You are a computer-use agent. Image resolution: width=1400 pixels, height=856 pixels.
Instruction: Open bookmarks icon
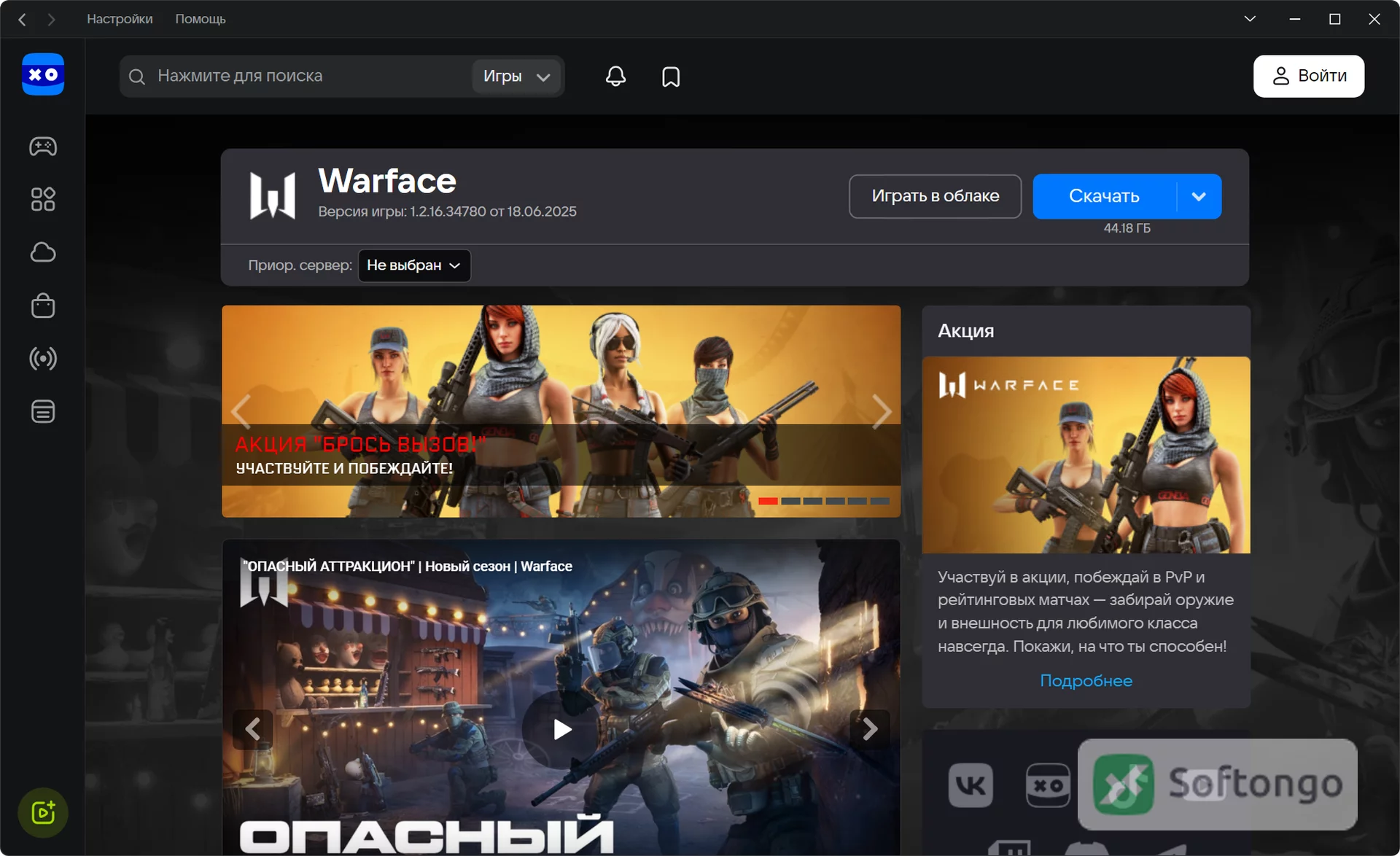671,77
